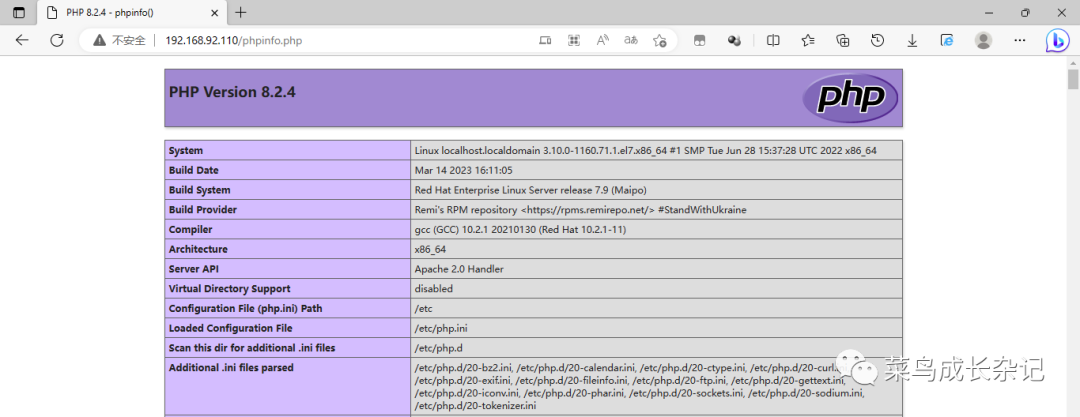
Task: Add this page to favorites
Action: [660, 41]
